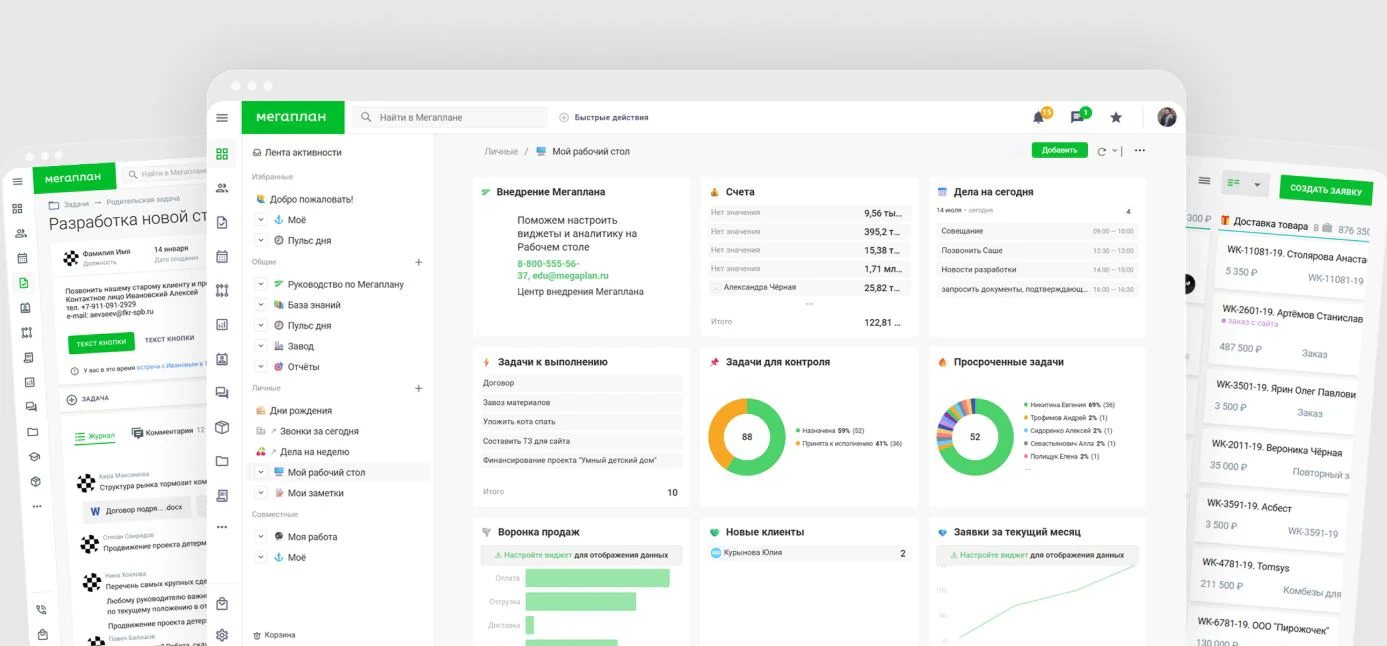Click green ТЕКСТ КНОПКИ in left window
Screen dimensions: 1387x646
tap(101, 343)
